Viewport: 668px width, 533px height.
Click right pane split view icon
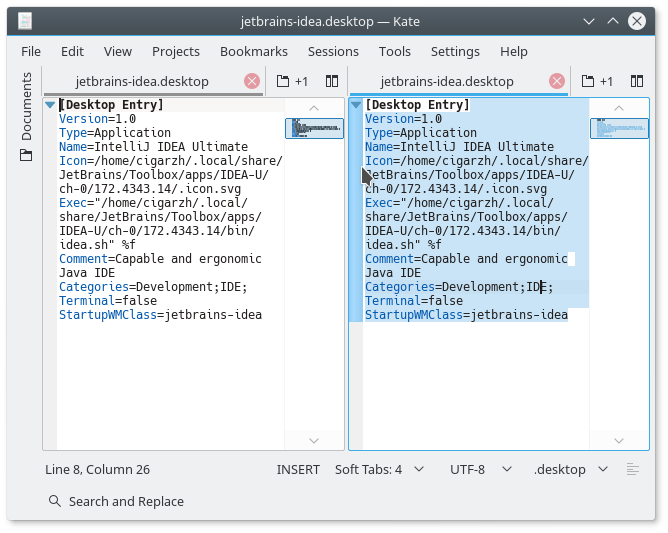[x=636, y=81]
